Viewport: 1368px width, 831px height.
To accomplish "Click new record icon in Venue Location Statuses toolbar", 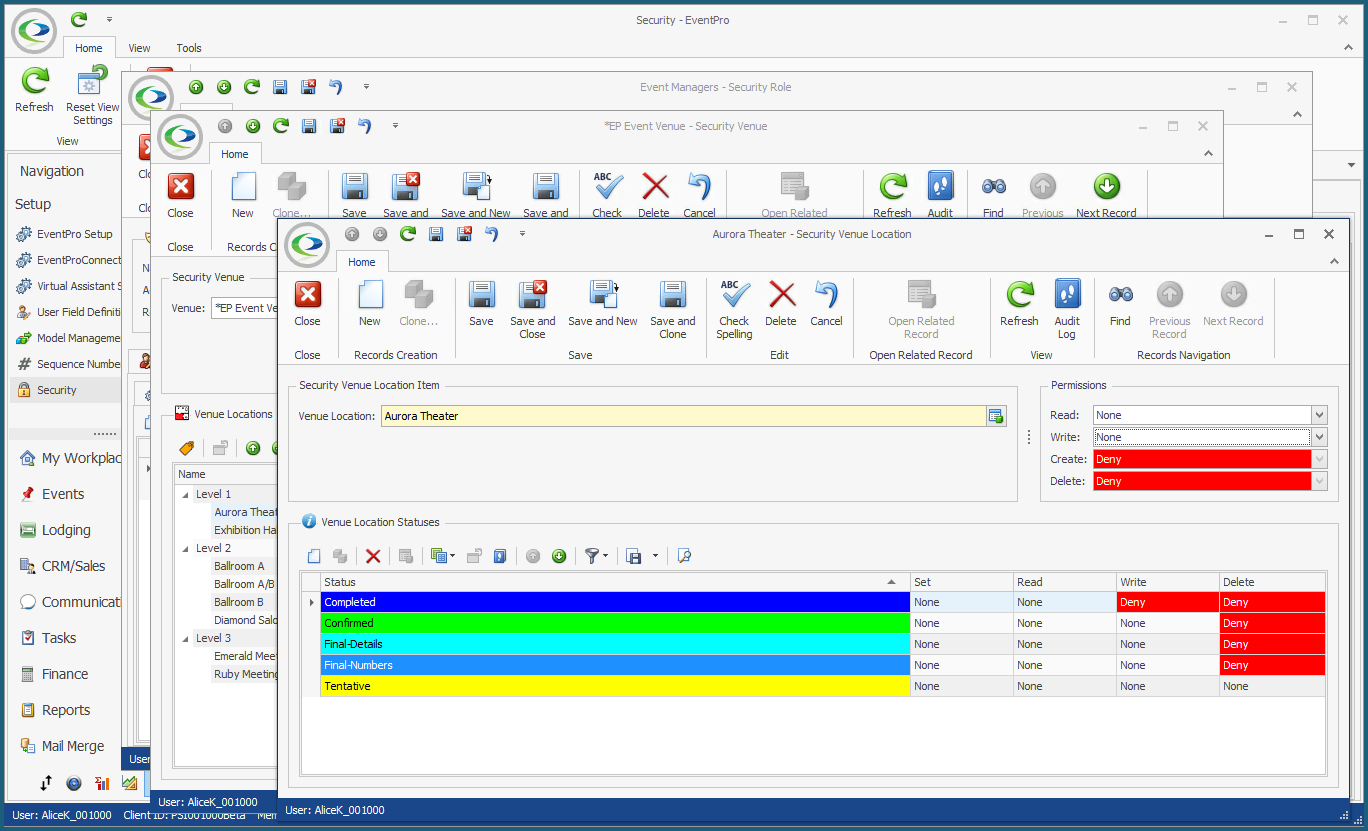I will coord(314,556).
